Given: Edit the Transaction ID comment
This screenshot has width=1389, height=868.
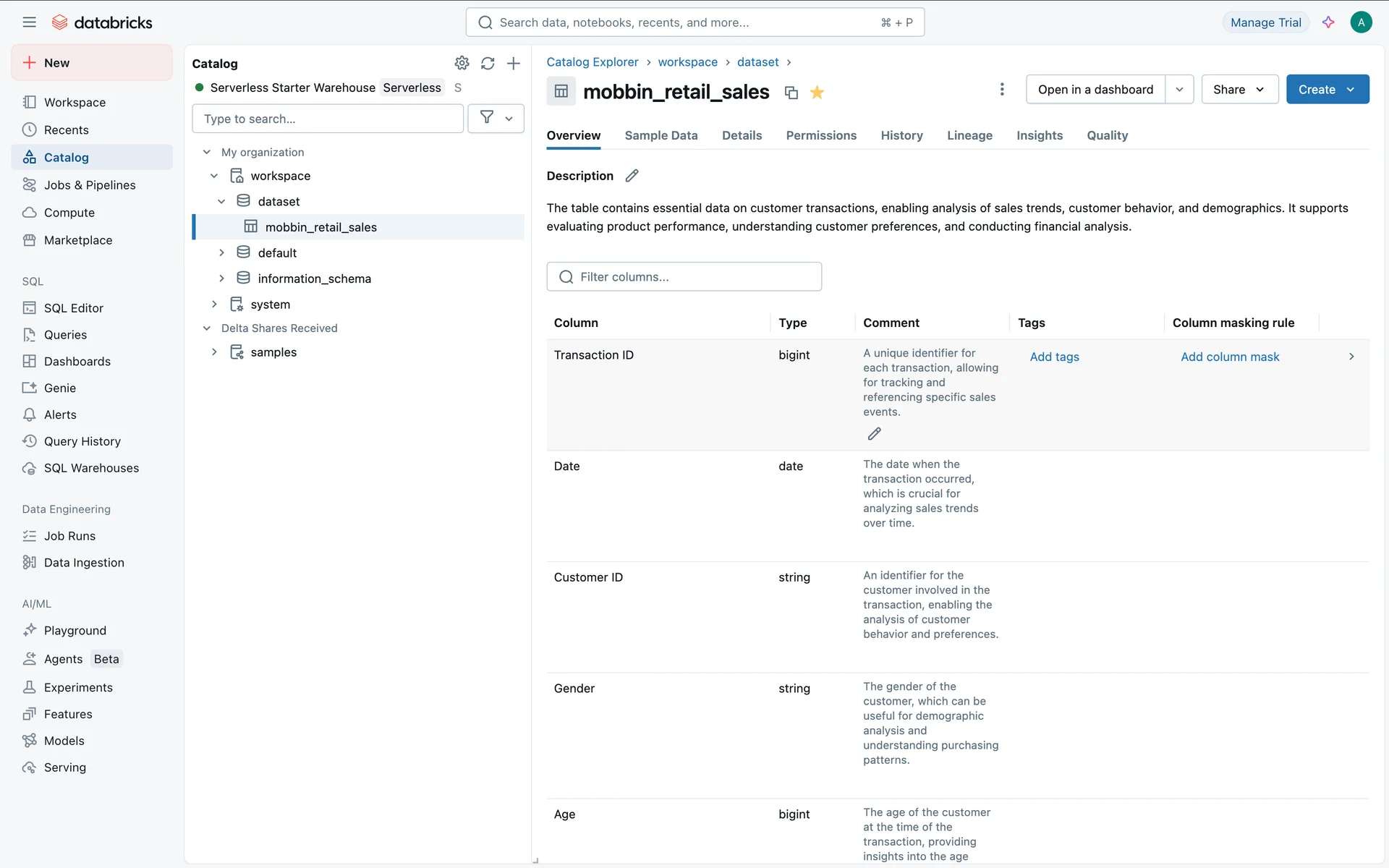Looking at the screenshot, I should click(874, 434).
